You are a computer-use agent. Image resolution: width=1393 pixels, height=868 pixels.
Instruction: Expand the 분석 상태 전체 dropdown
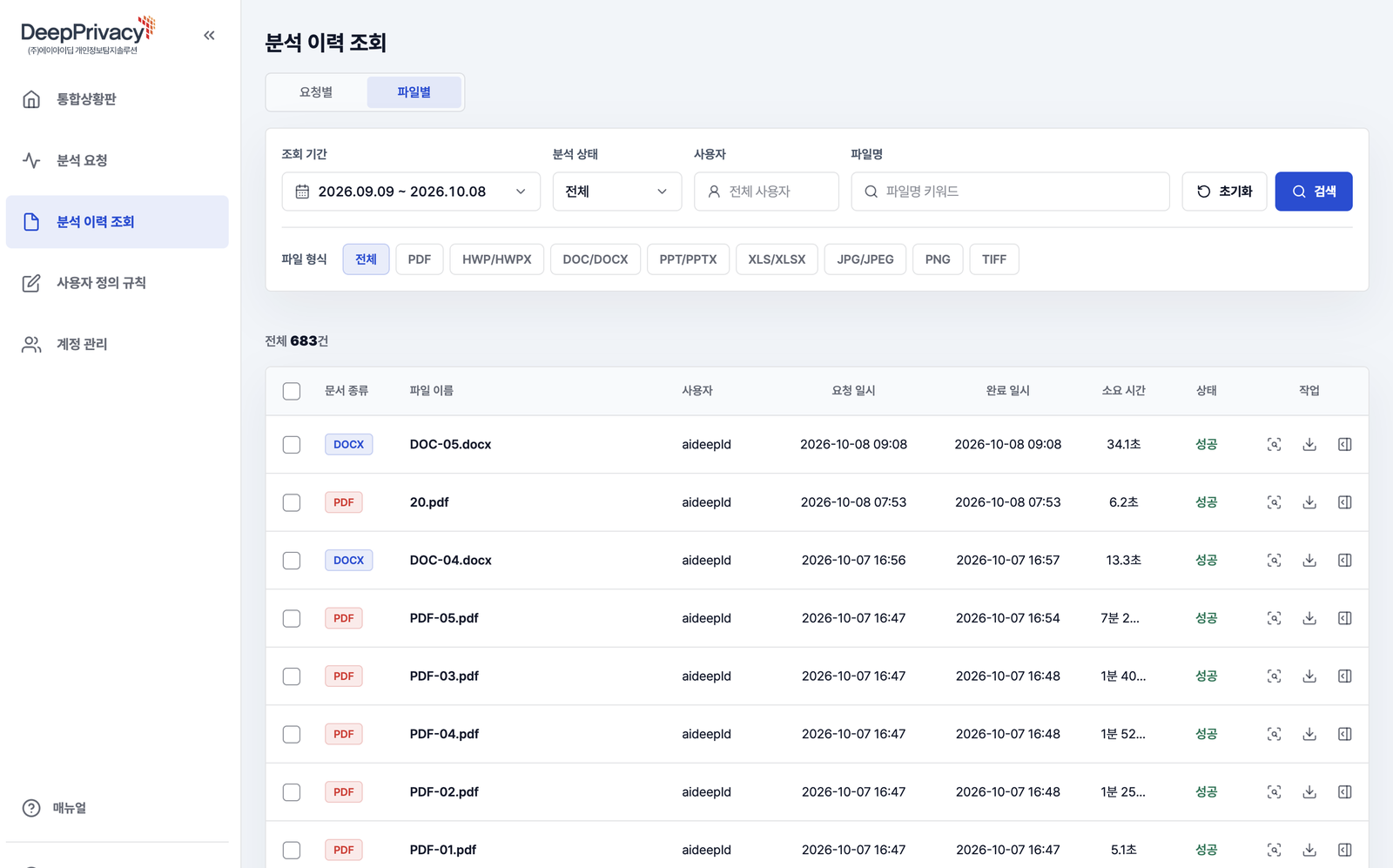point(616,192)
